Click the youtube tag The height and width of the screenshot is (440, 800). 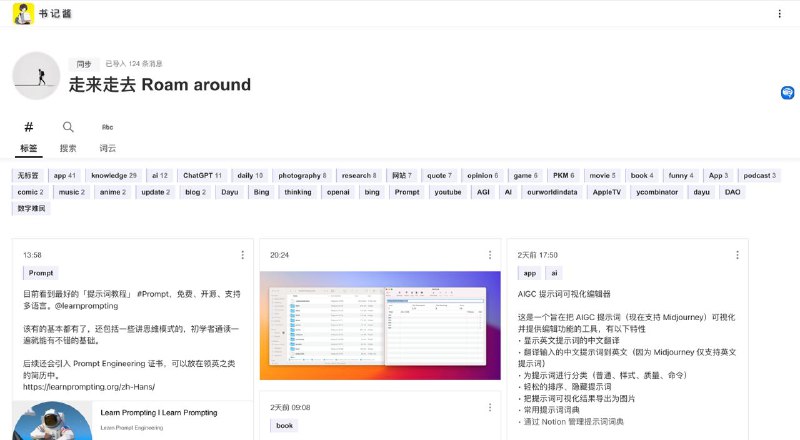[x=447, y=192]
